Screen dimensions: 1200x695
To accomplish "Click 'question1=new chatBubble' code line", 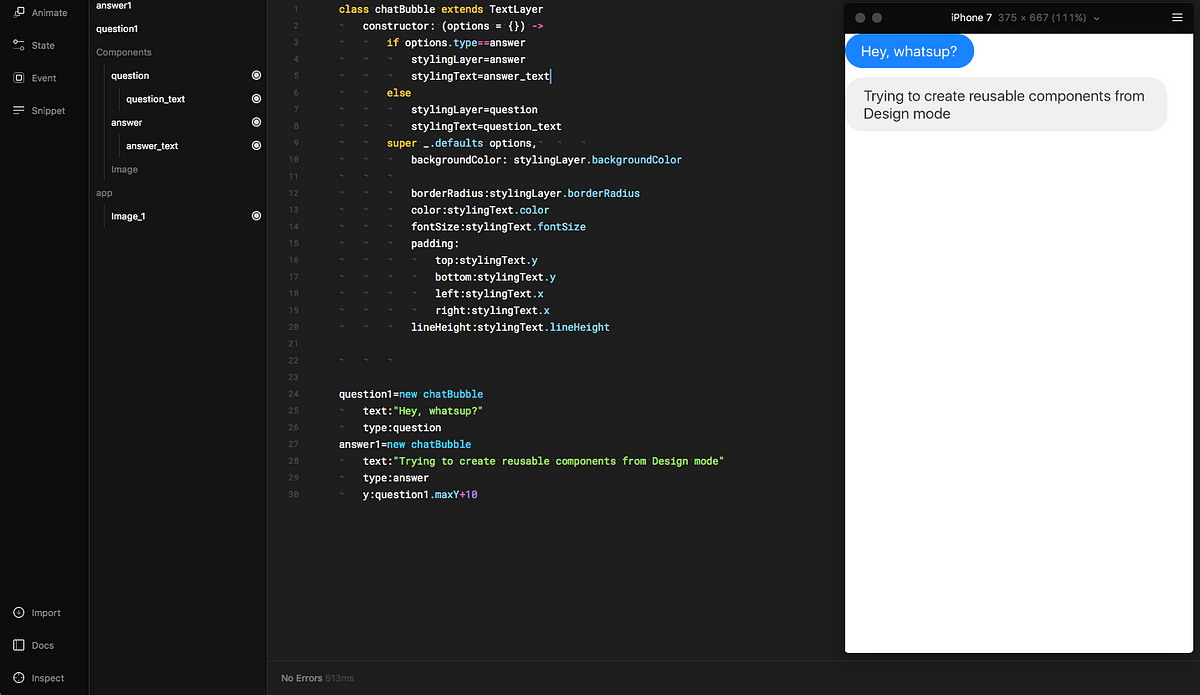I will pos(411,394).
